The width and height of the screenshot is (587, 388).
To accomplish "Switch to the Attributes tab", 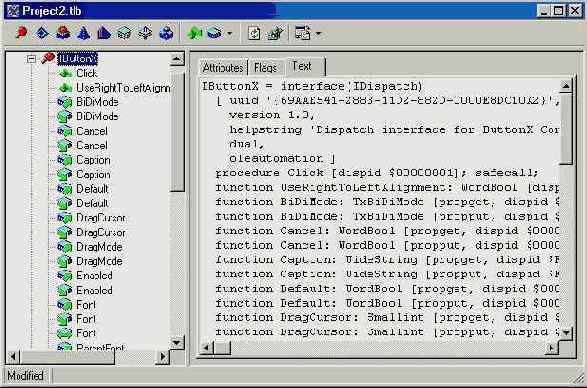I will (x=223, y=68).
